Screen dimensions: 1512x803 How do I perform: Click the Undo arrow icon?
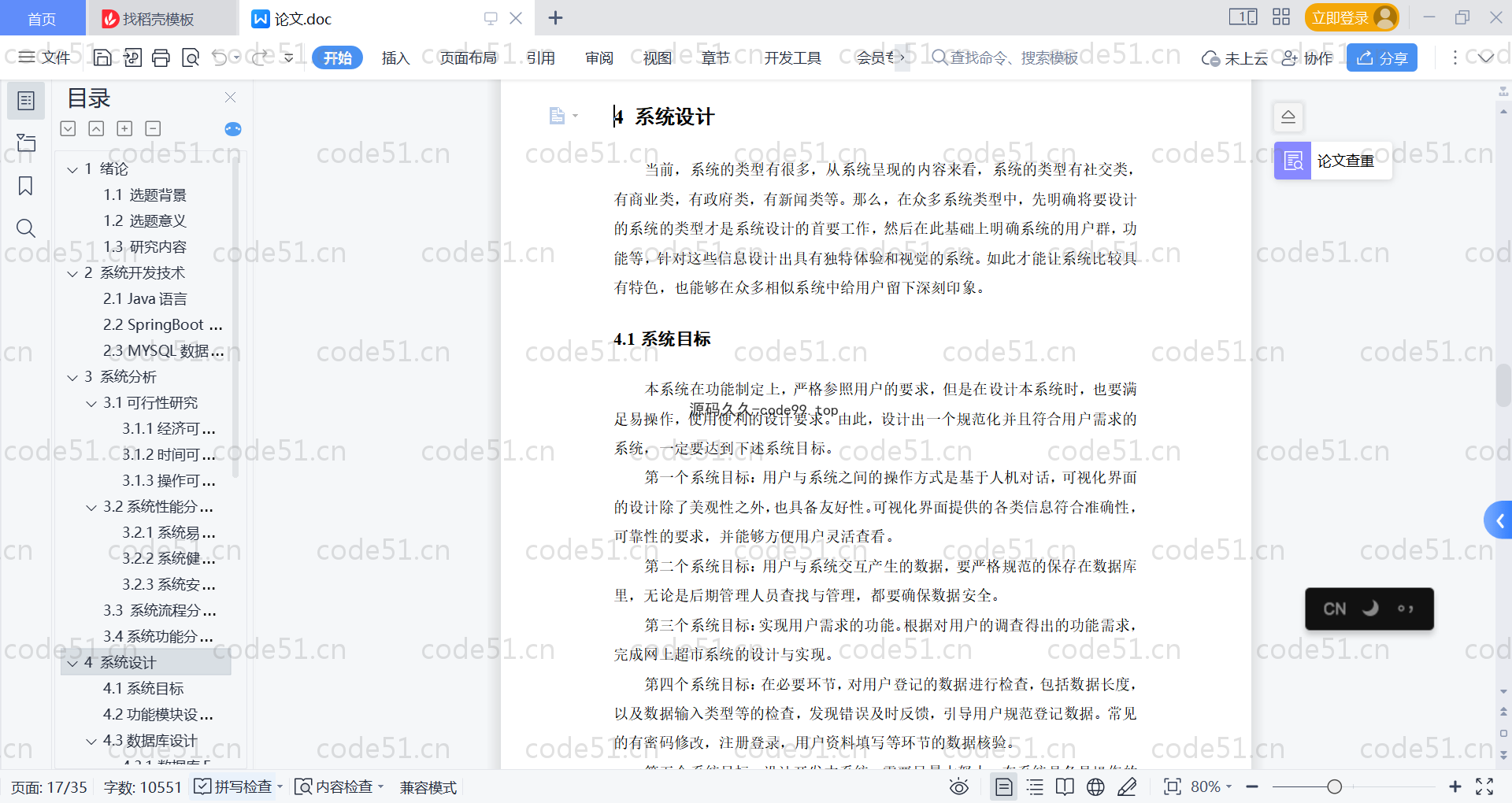pyautogui.click(x=220, y=57)
